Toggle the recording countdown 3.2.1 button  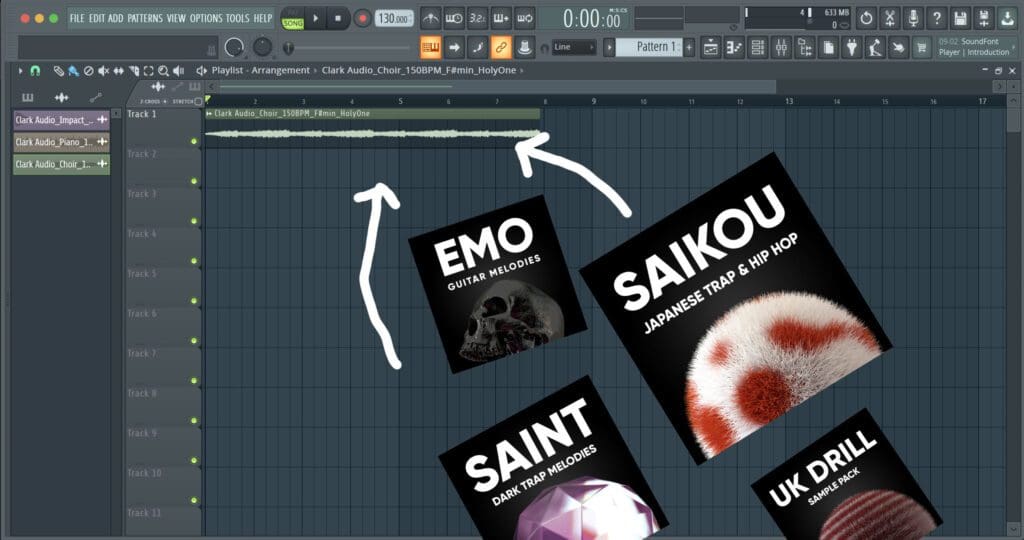[477, 18]
